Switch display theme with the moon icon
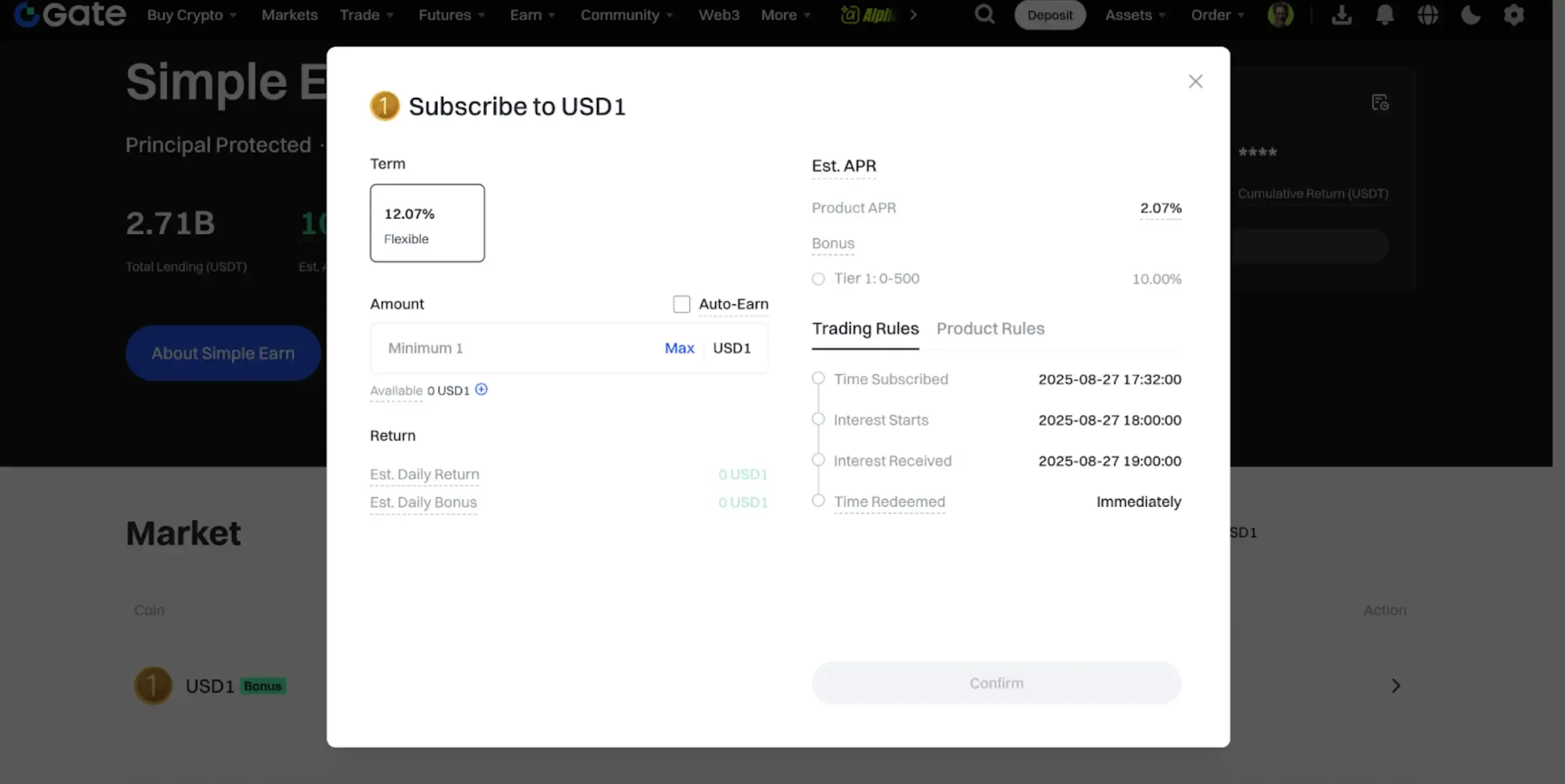Screen dimensions: 1565x784 1471,14
